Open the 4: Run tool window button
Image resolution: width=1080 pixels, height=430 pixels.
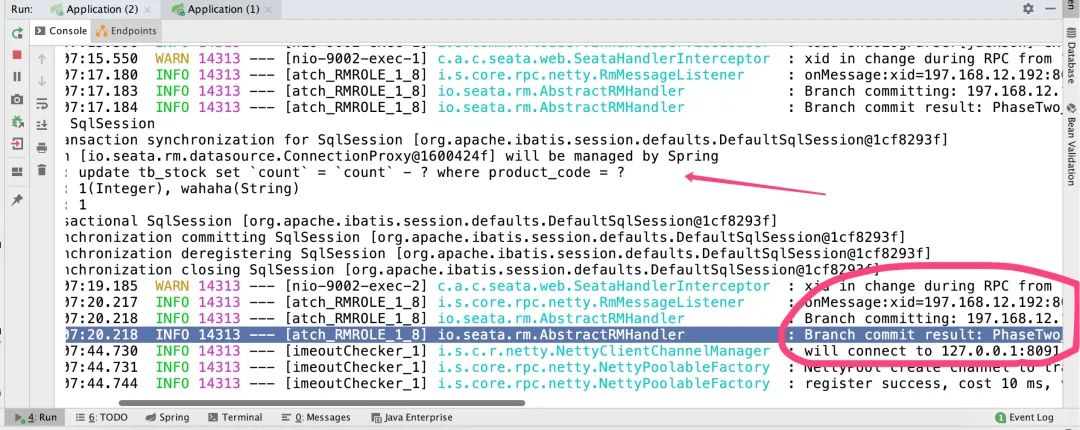point(37,418)
